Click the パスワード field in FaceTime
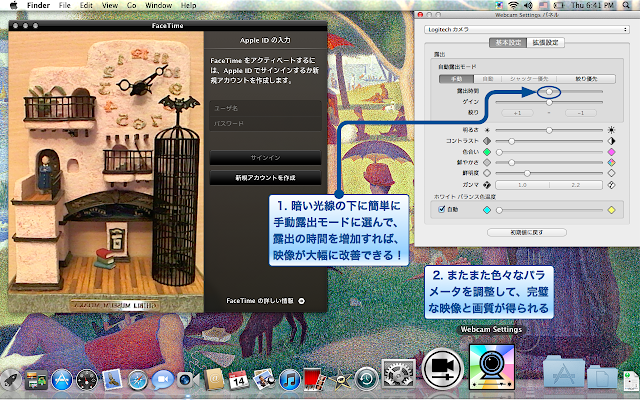The width and height of the screenshot is (640, 400). tap(265, 124)
